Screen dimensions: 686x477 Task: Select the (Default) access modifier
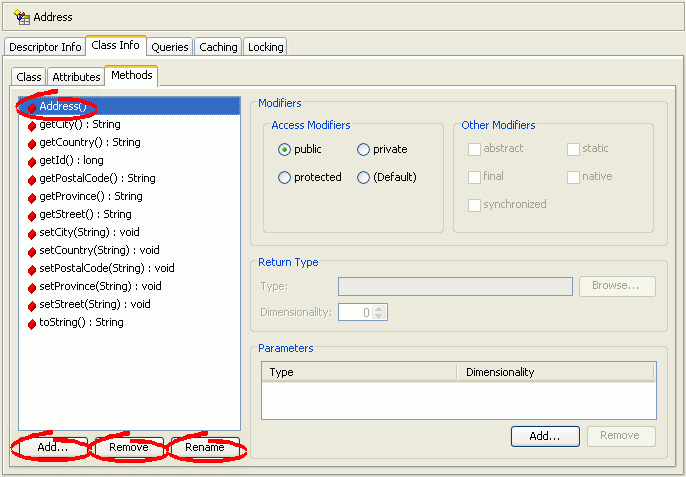tap(363, 178)
